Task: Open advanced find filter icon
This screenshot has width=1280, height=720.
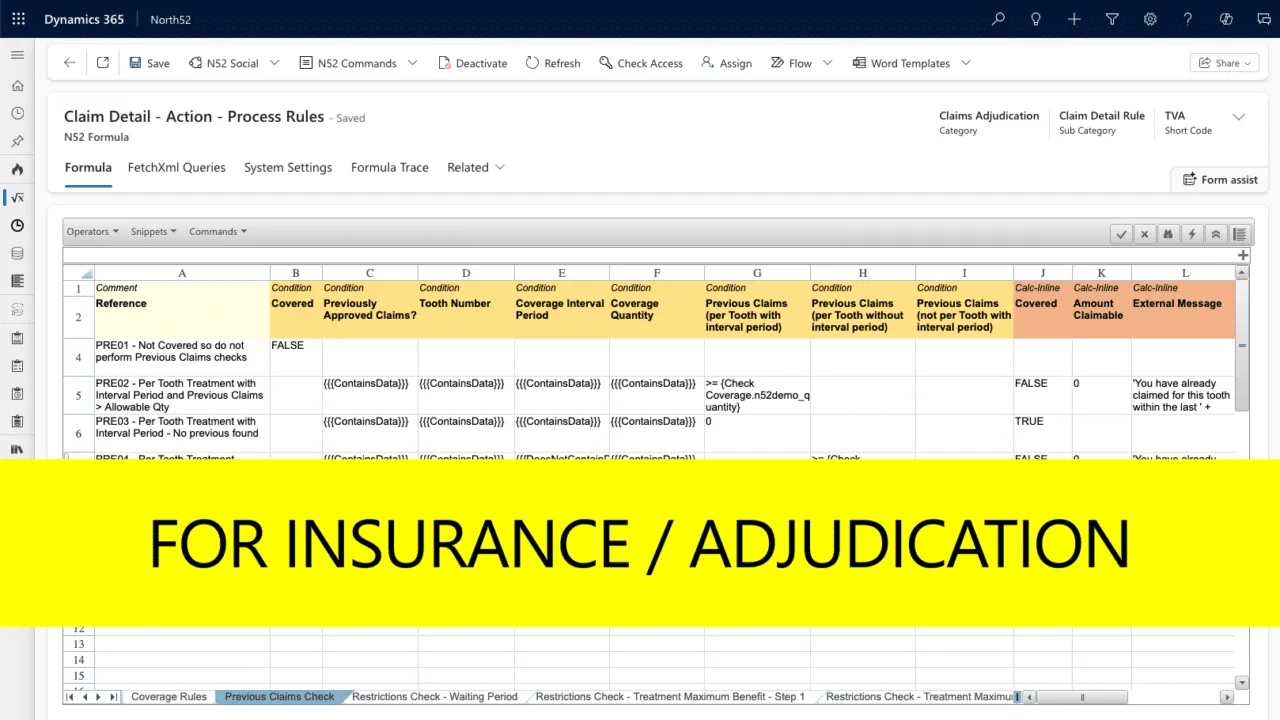Action: coord(1112,19)
